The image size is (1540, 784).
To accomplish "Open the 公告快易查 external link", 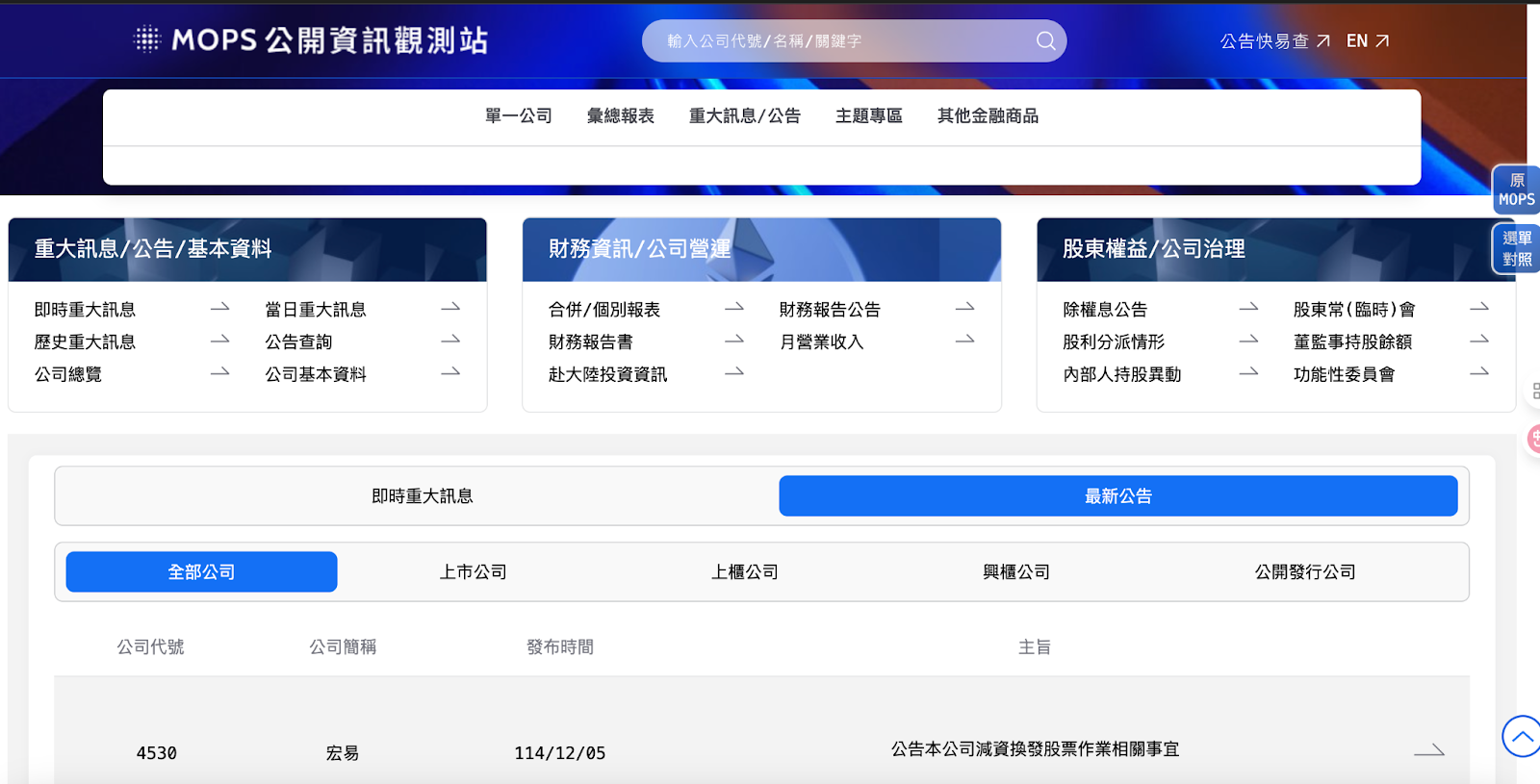I will tap(1274, 41).
